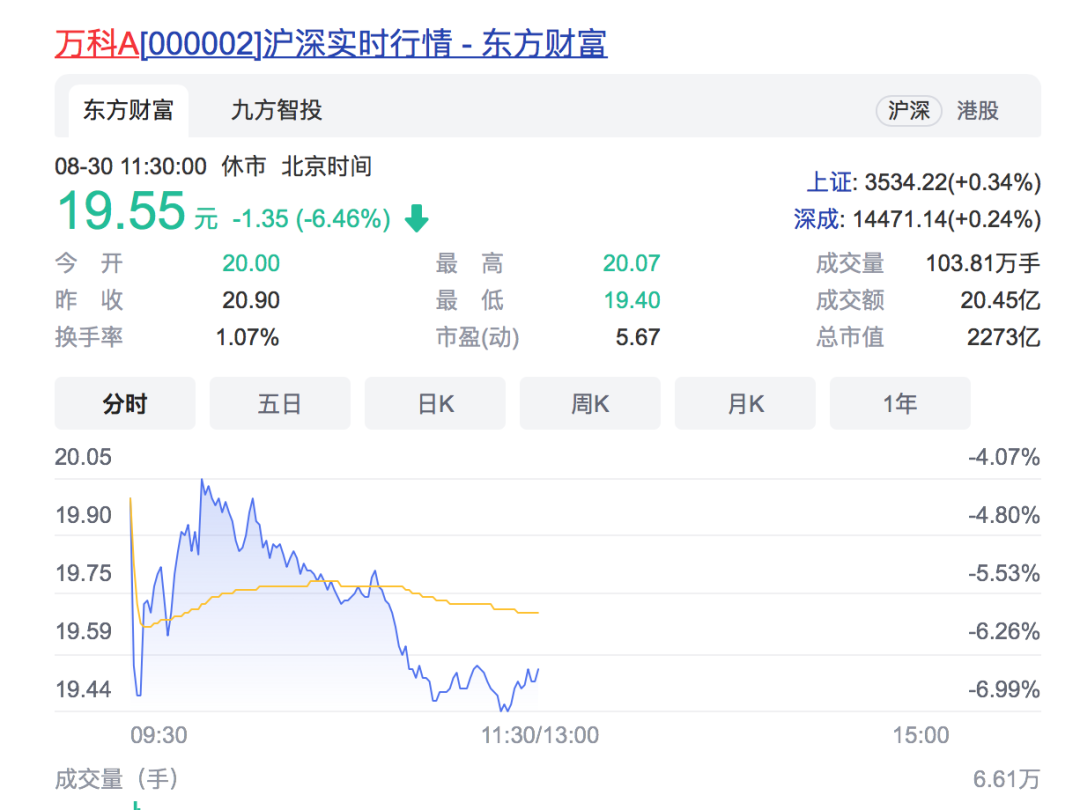This screenshot has width=1080, height=810.
Task: Switch chart to 日K view
Action: [x=435, y=404]
